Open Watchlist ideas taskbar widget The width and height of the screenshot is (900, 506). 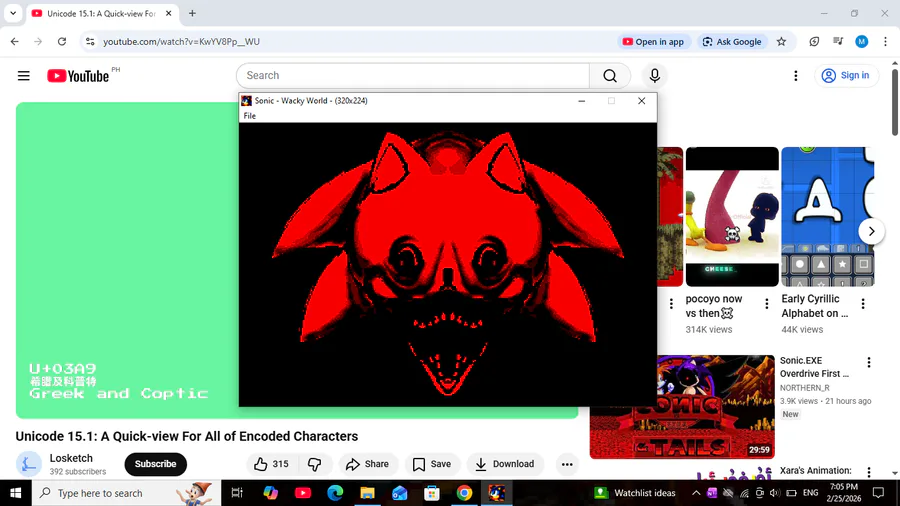pyautogui.click(x=635, y=493)
